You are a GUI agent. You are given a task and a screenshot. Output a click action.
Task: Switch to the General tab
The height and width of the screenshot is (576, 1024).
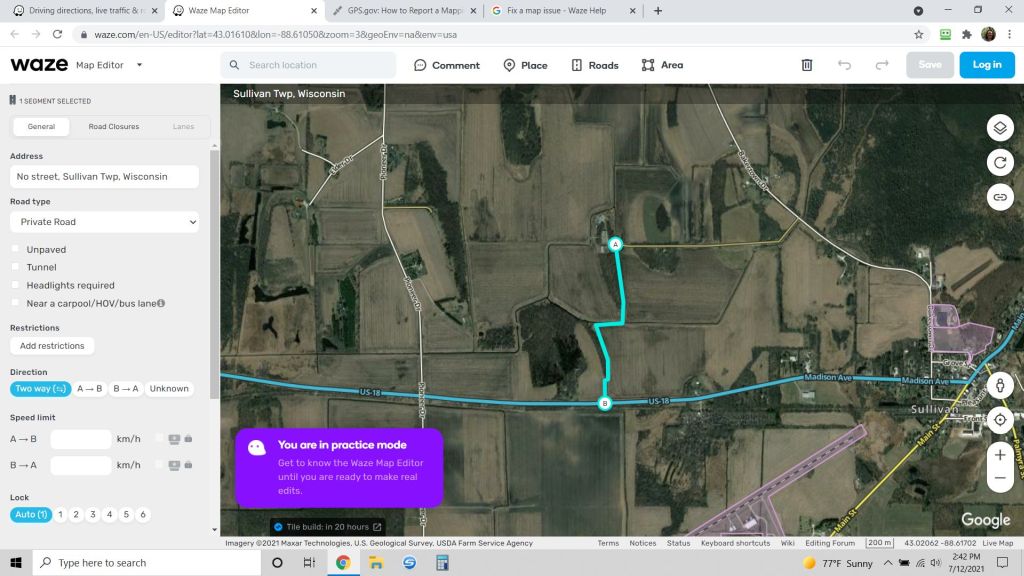[41, 127]
